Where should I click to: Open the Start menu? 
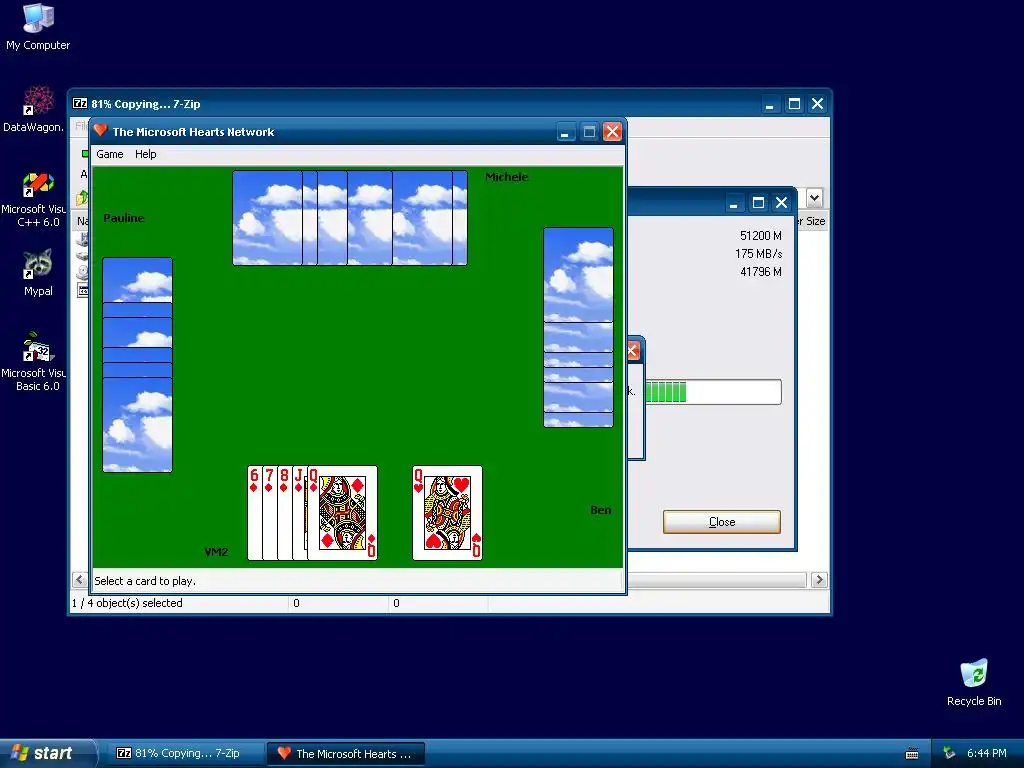point(47,753)
